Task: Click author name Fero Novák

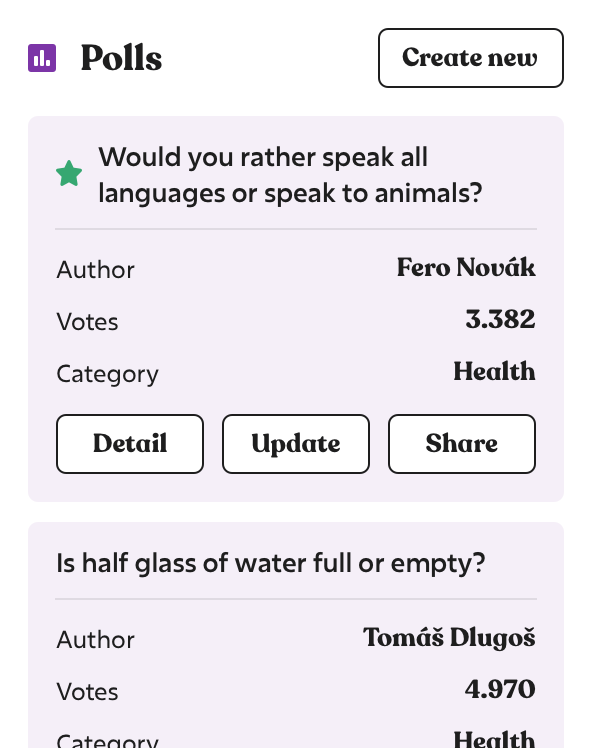Action: [x=466, y=267]
